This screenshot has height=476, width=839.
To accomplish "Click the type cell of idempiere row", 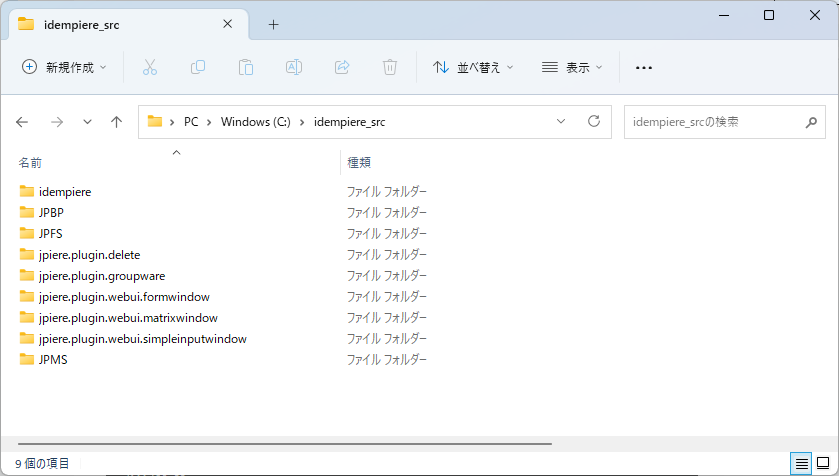I will tap(387, 191).
